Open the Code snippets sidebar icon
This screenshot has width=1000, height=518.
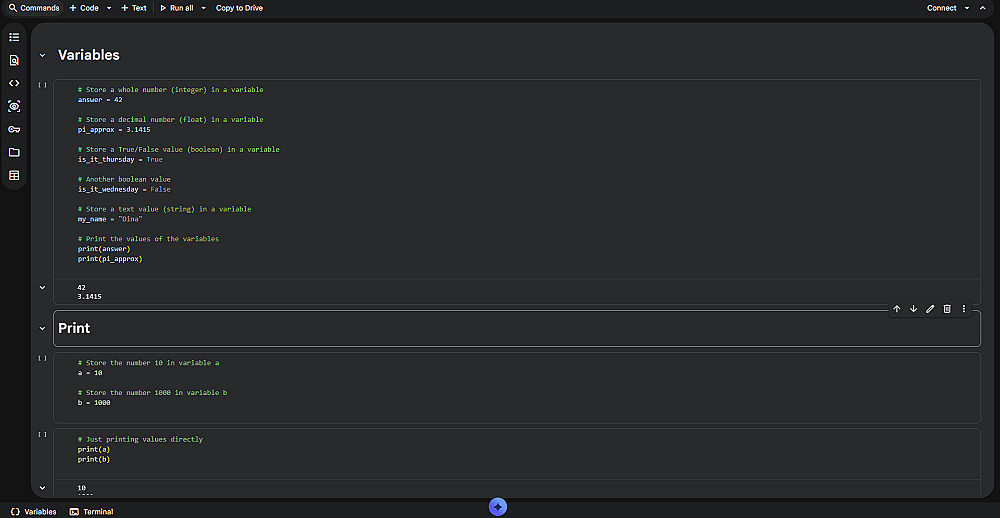[14, 83]
